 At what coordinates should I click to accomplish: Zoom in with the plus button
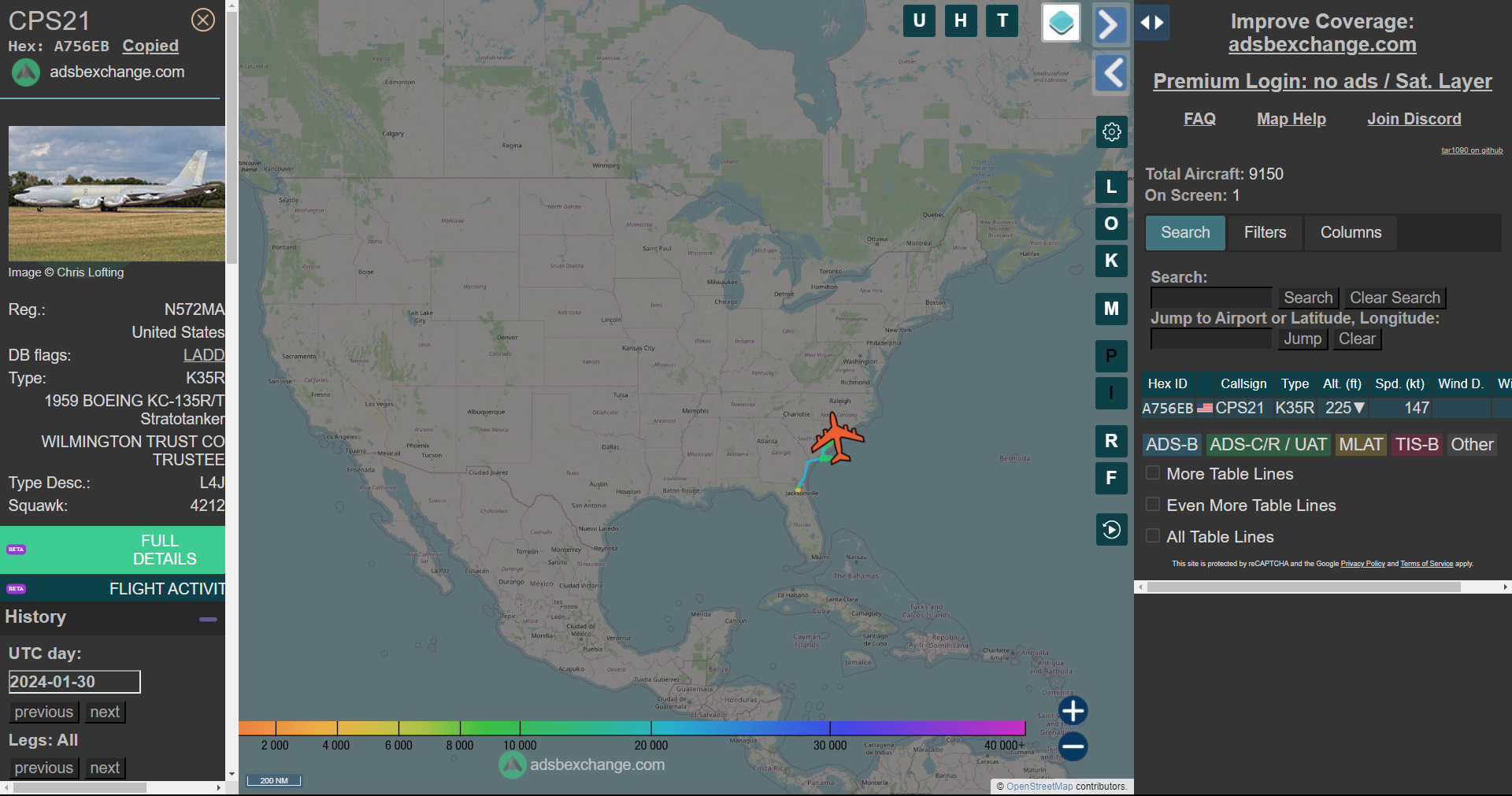tap(1073, 711)
